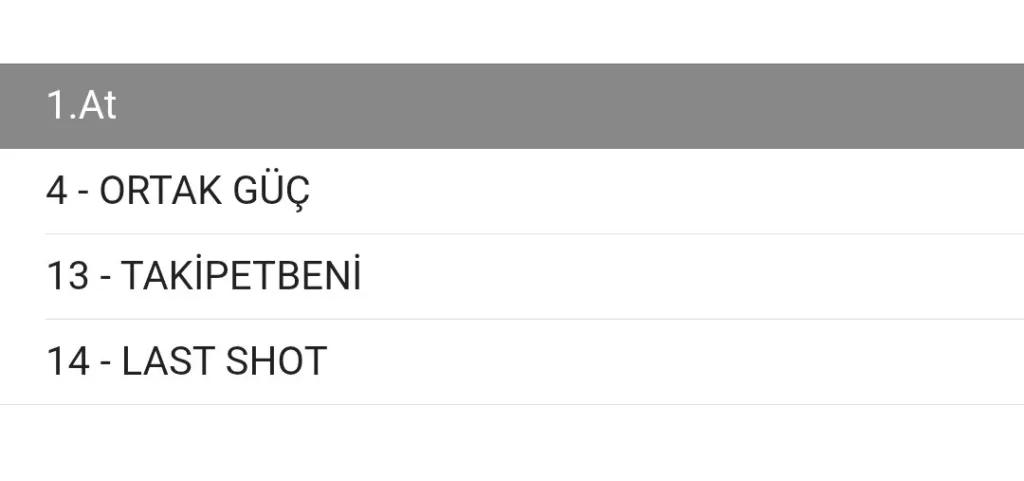Screen dimensions: 1024x481
Task: Click the 1.At section header
Action: tap(82, 106)
